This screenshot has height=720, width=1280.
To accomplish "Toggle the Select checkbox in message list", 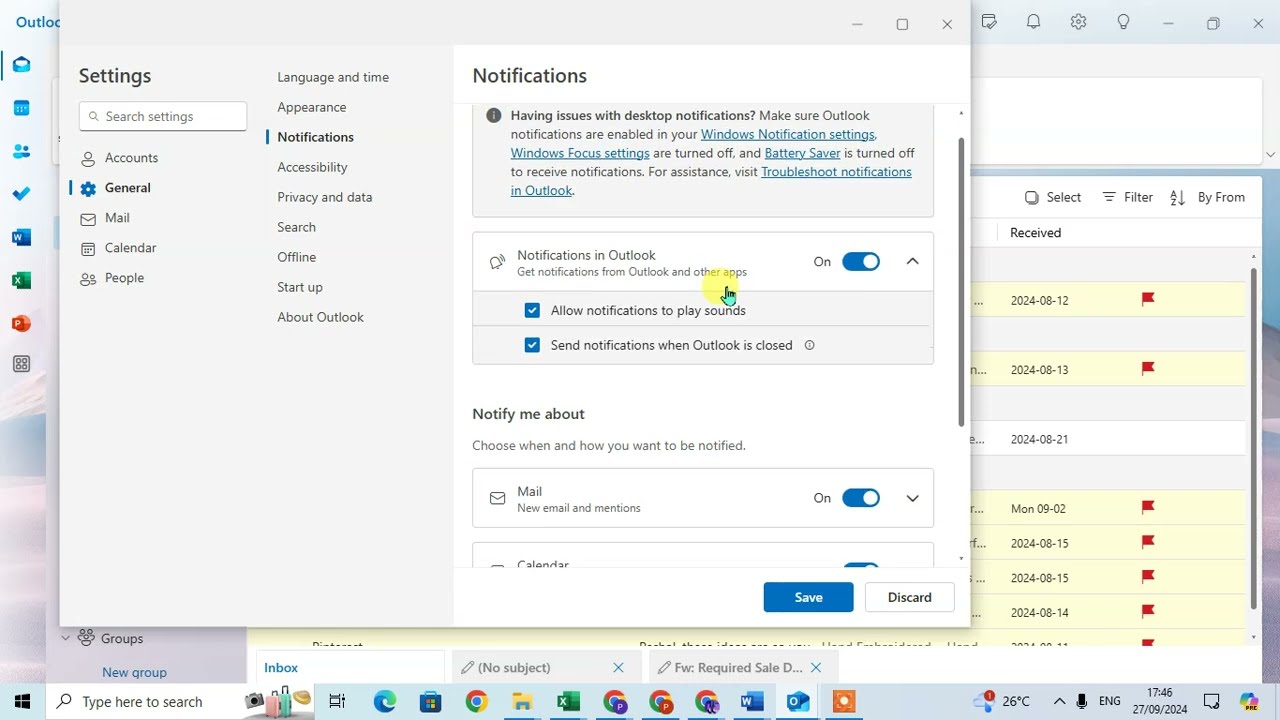I will coord(1032,198).
